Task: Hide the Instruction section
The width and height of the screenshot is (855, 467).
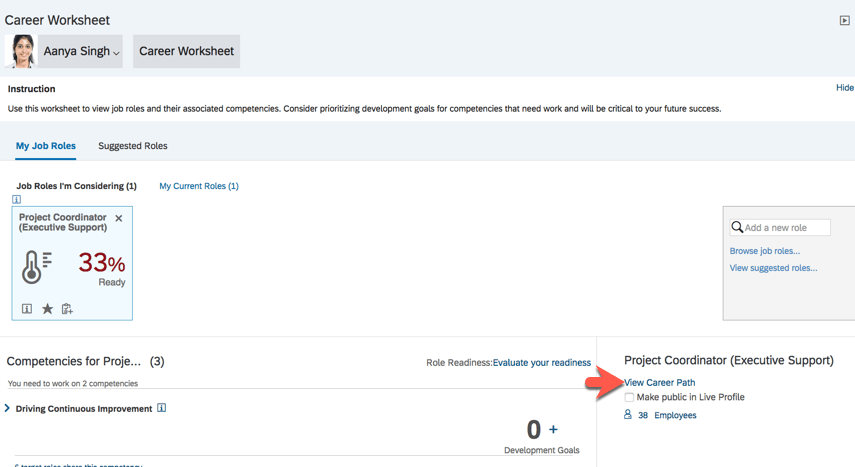Action: tap(844, 88)
